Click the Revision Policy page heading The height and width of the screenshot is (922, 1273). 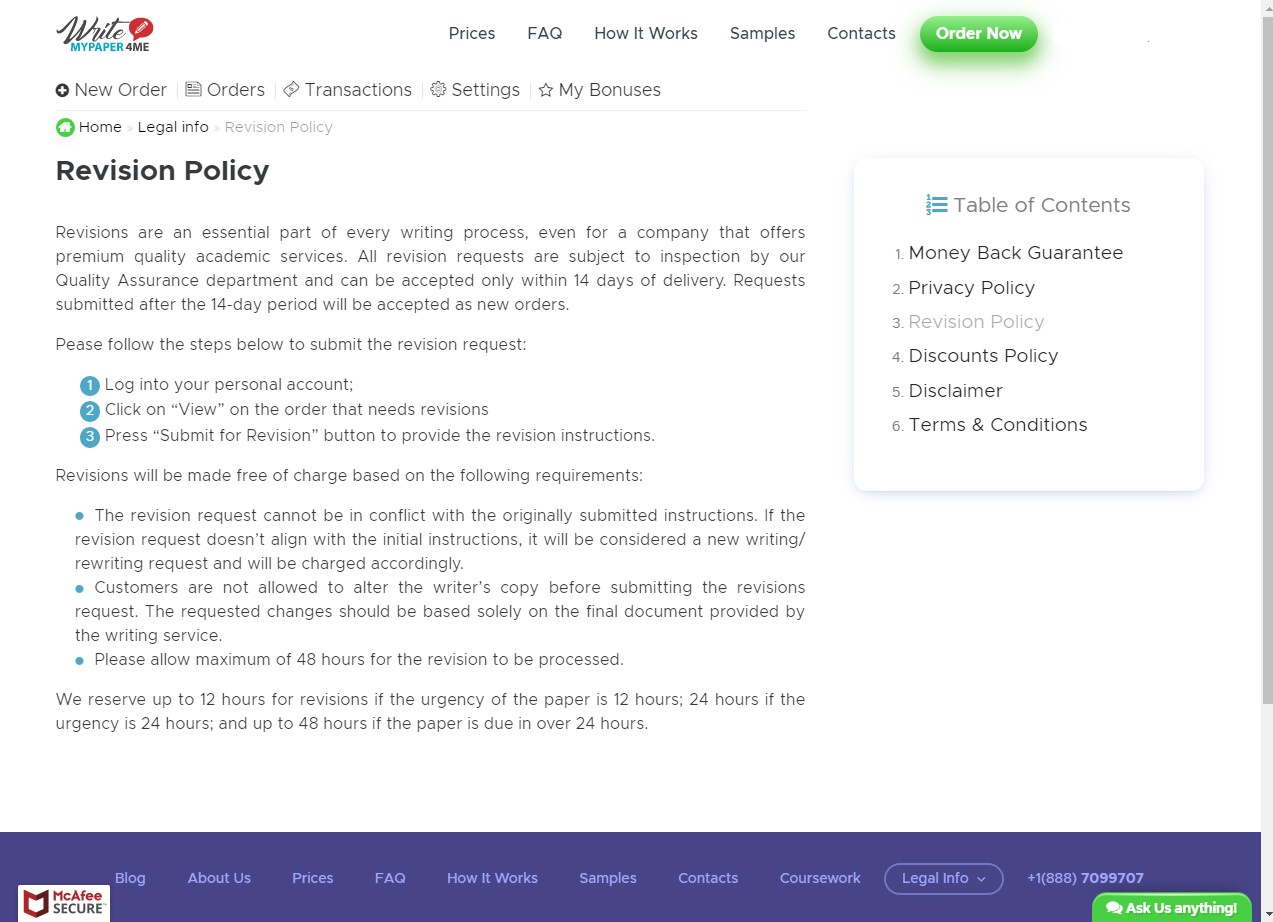tap(162, 171)
